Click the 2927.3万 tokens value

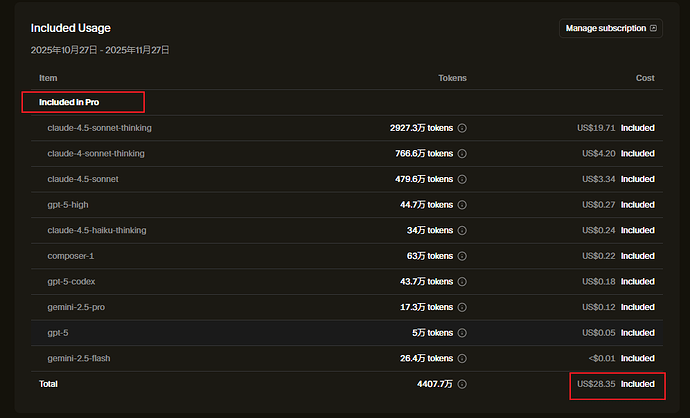[422, 128]
